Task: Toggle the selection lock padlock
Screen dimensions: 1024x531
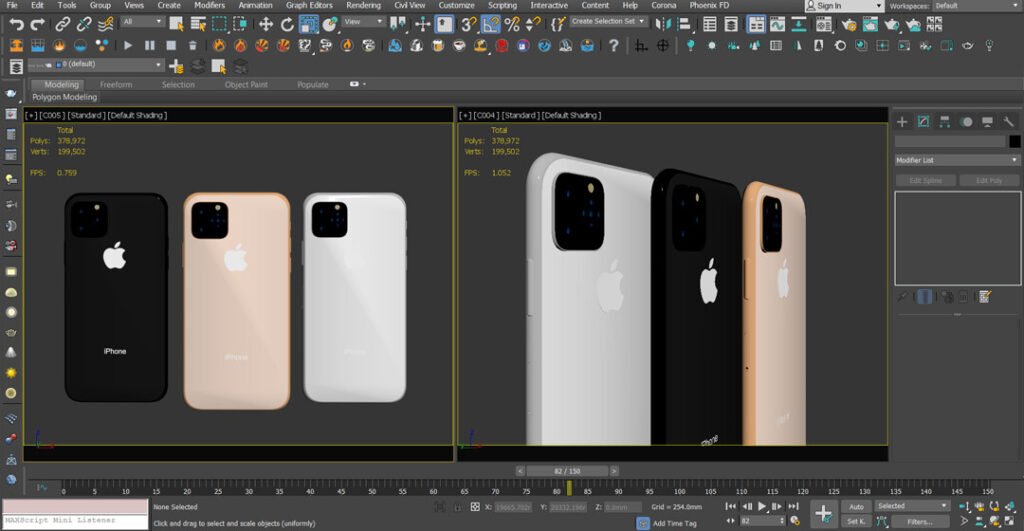Action: [x=458, y=507]
